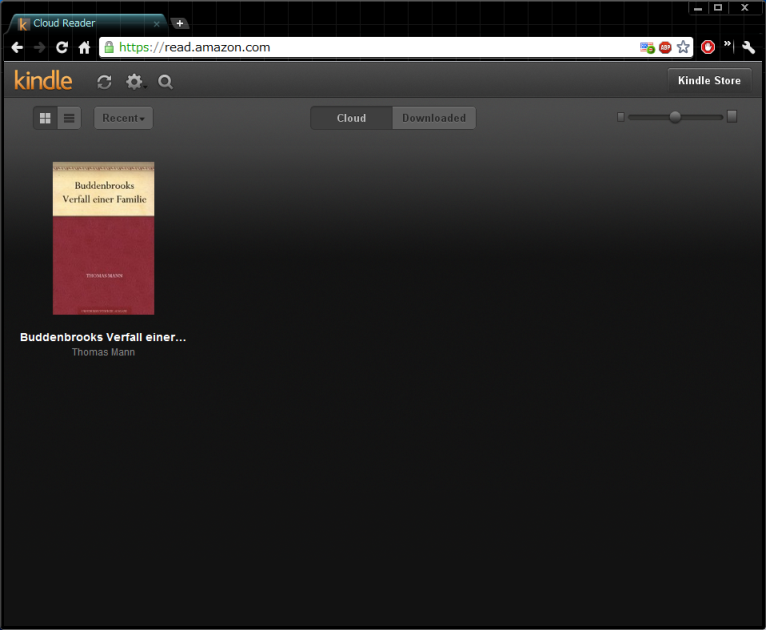
Task: Open the Kindle settings gear menu
Action: (x=134, y=82)
